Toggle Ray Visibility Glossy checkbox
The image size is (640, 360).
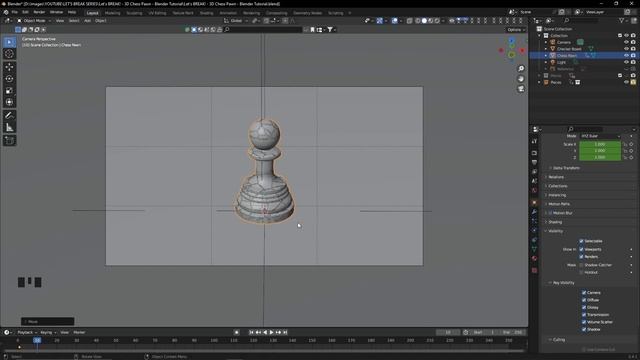584,307
